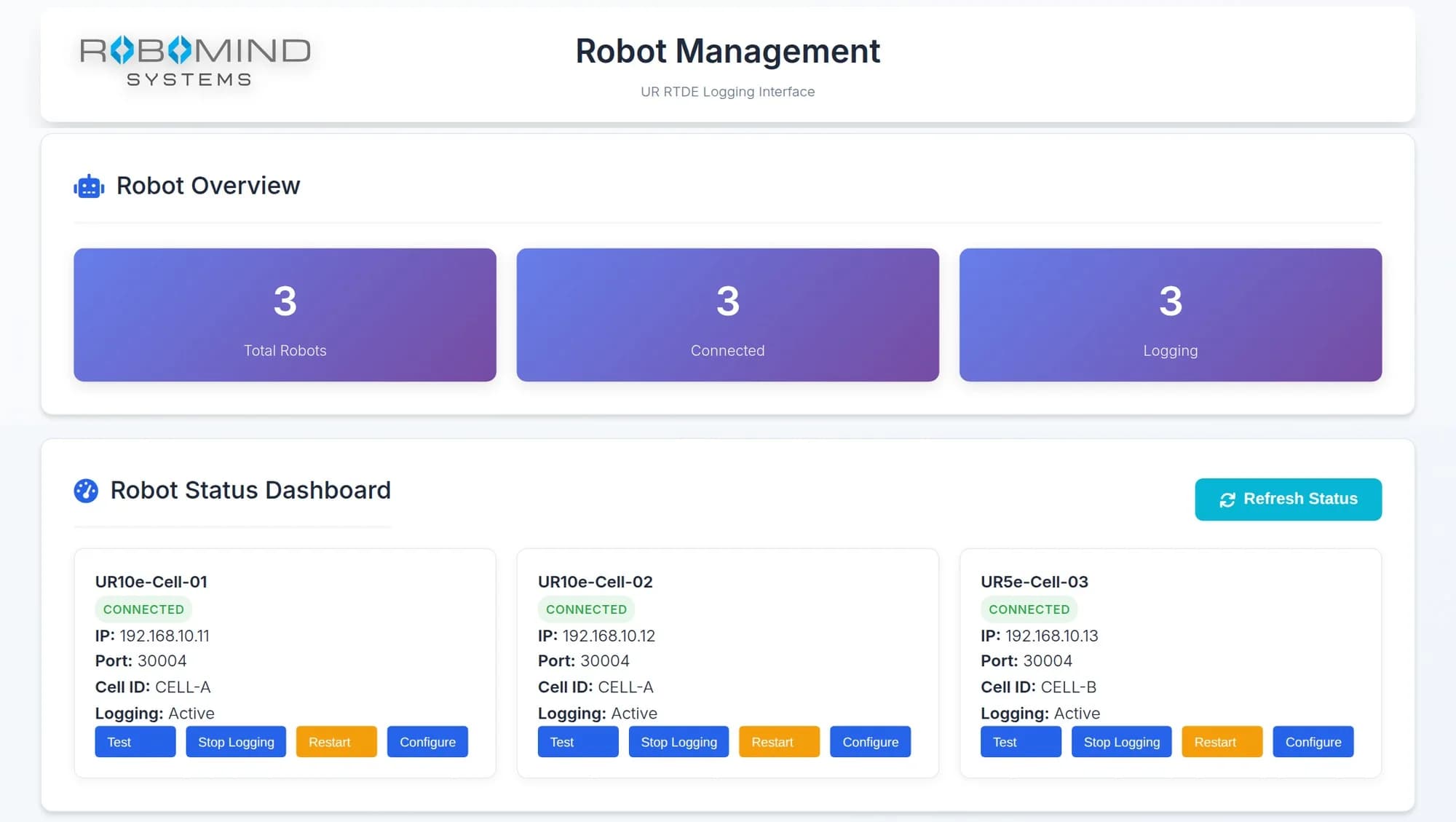Click the Robot Overview heading

(x=208, y=186)
